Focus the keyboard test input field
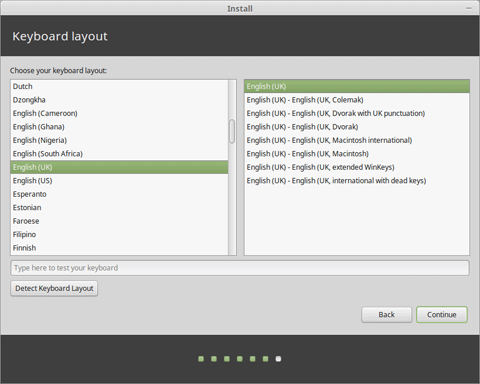The height and width of the screenshot is (384, 480). point(240,268)
